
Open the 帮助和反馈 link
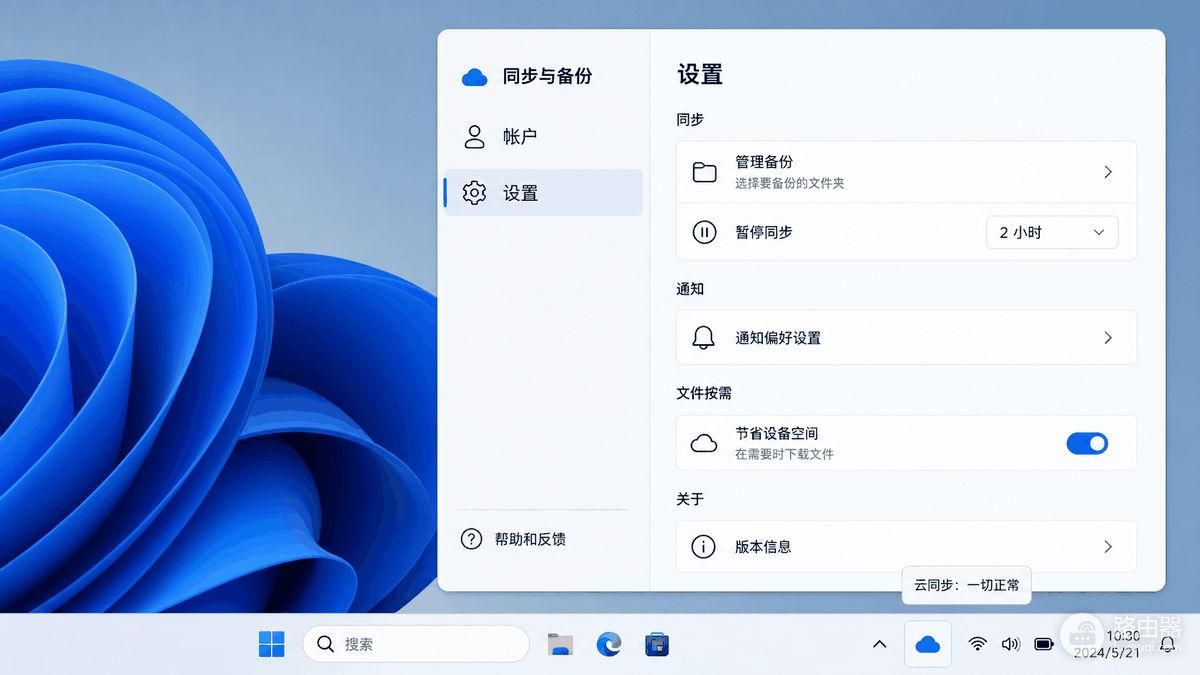pyautogui.click(x=514, y=539)
